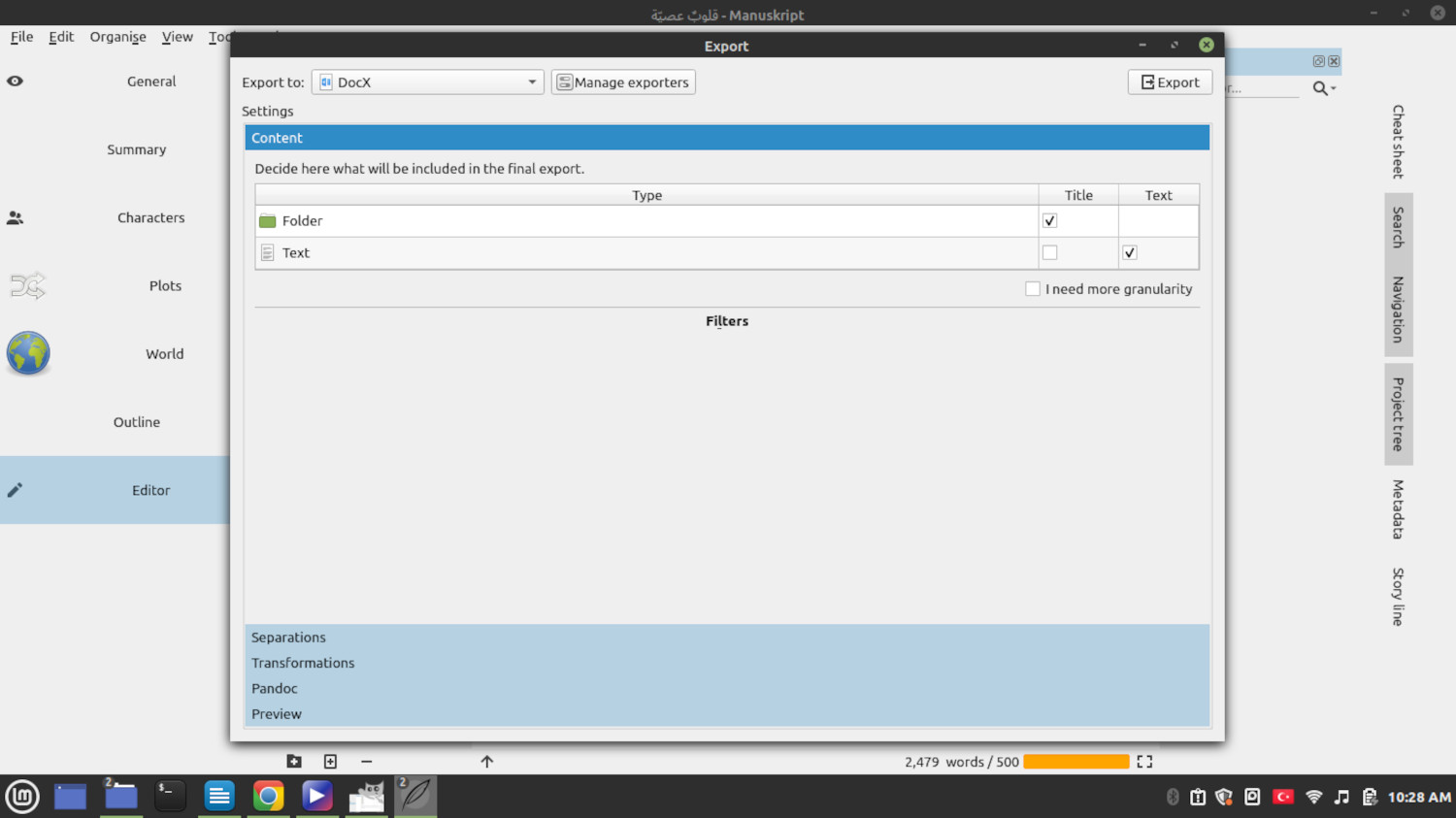
Task: Open the Linux Mint start menu
Action: [x=22, y=797]
